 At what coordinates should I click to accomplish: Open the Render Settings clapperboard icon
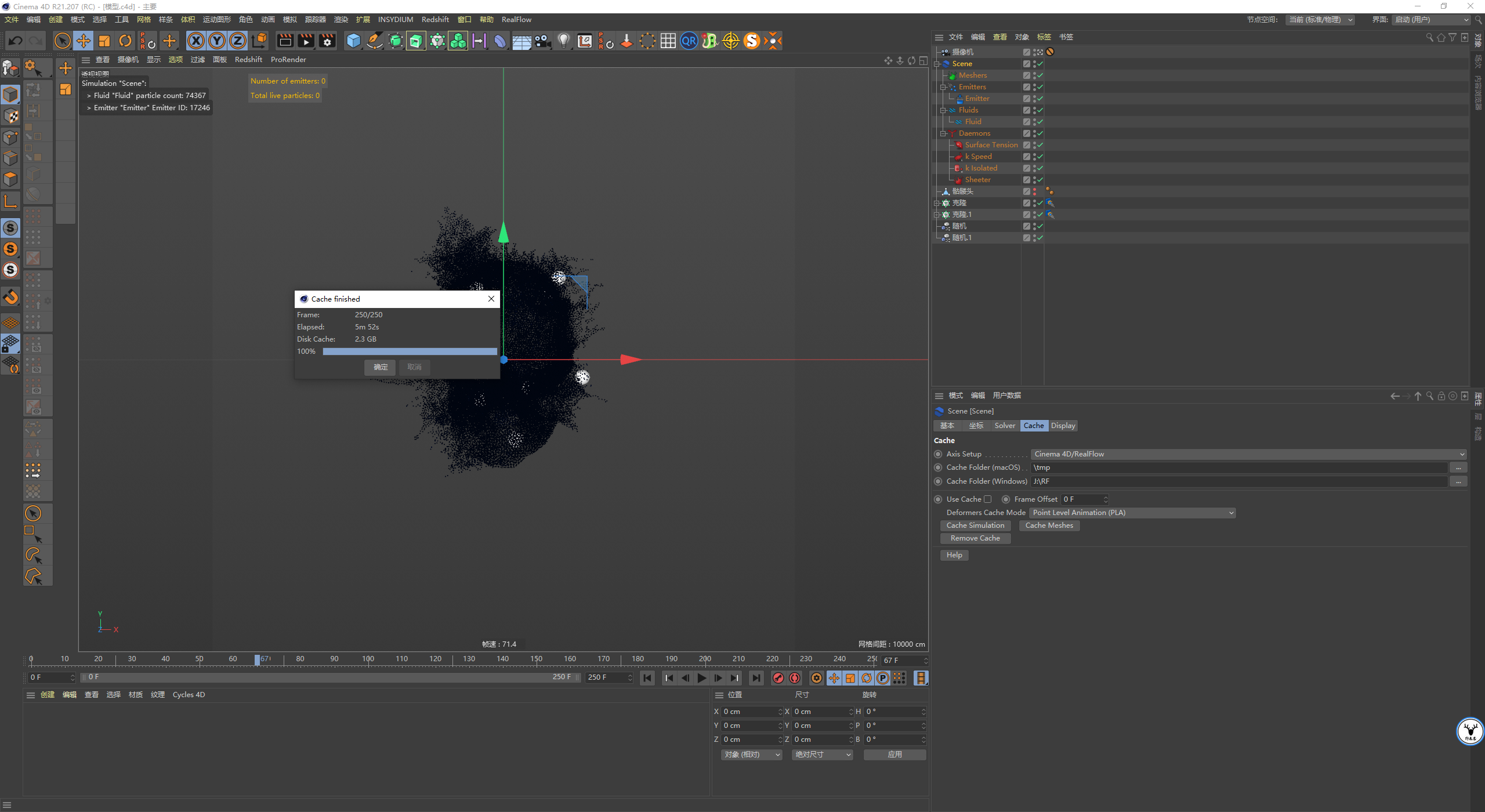coord(327,41)
